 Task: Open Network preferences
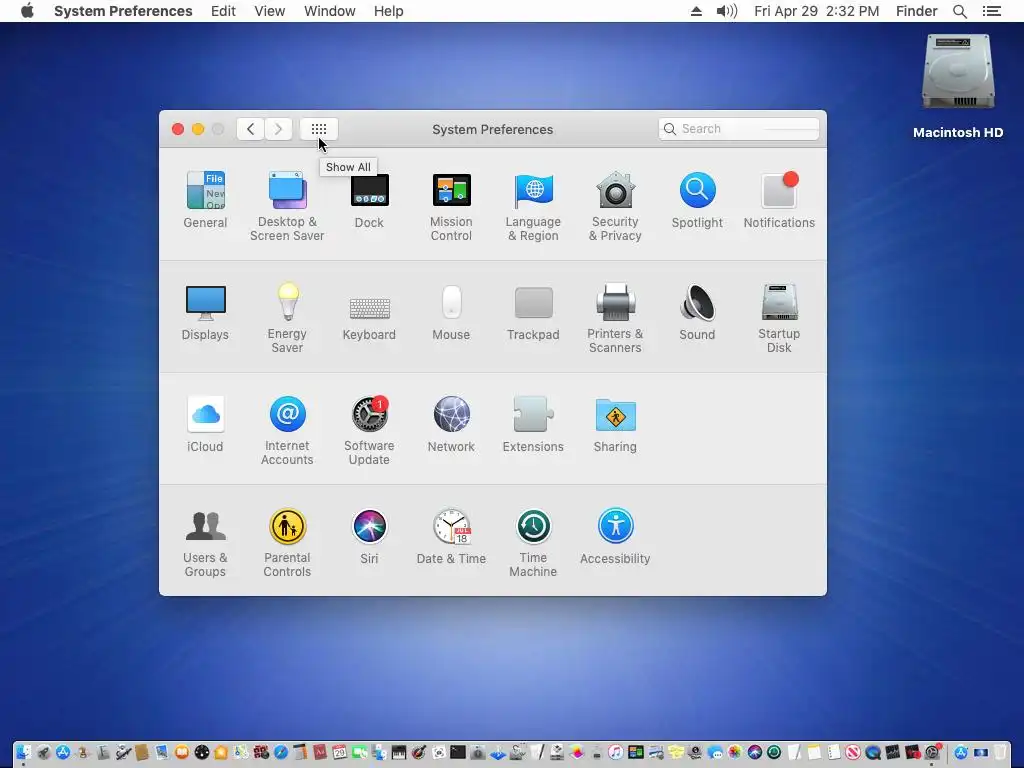(x=451, y=424)
